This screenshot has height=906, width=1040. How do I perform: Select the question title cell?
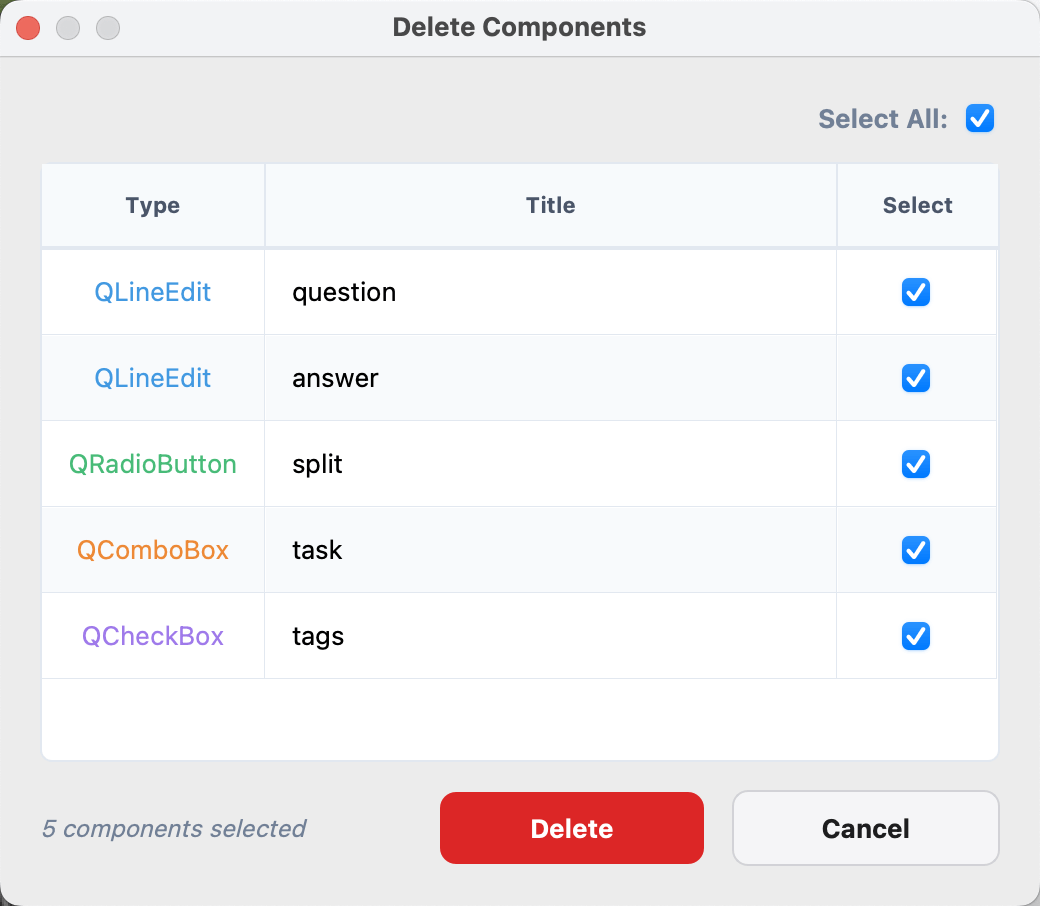(551, 292)
